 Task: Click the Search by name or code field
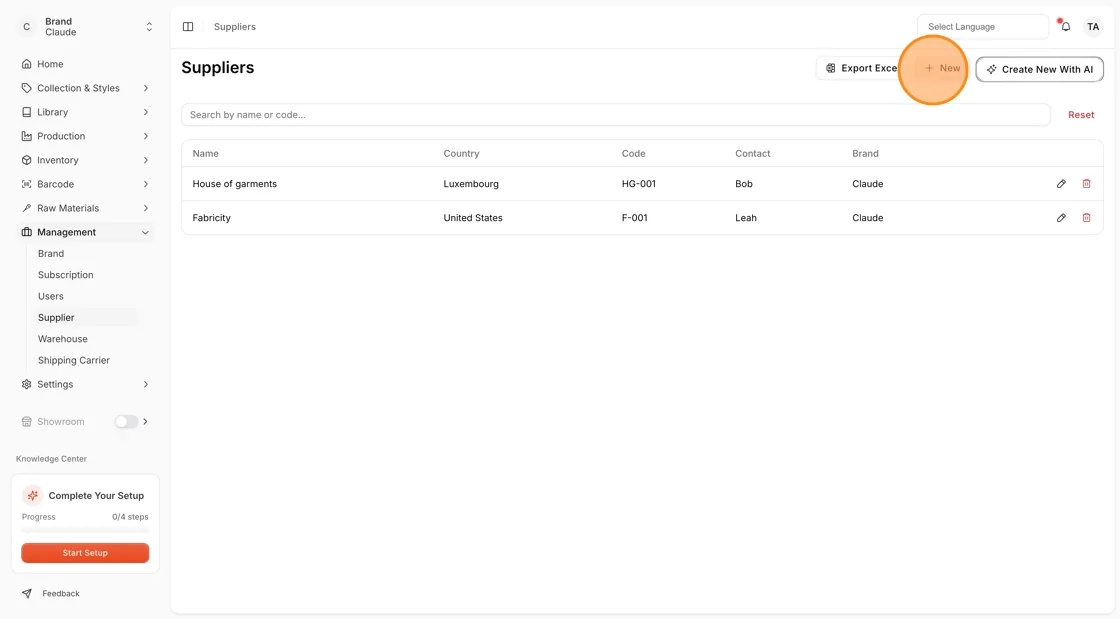(x=616, y=115)
